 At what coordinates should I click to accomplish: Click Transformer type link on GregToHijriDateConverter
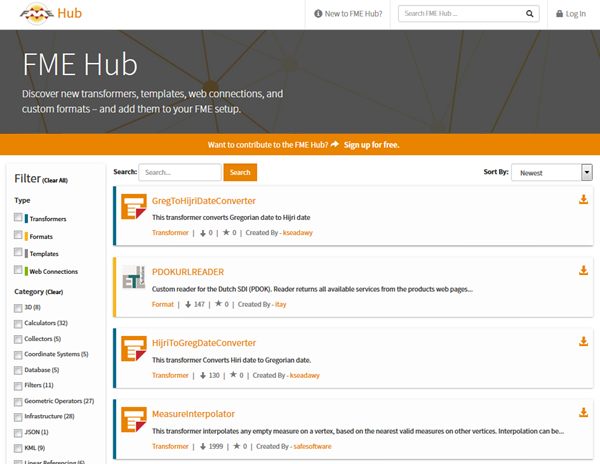[x=170, y=233]
